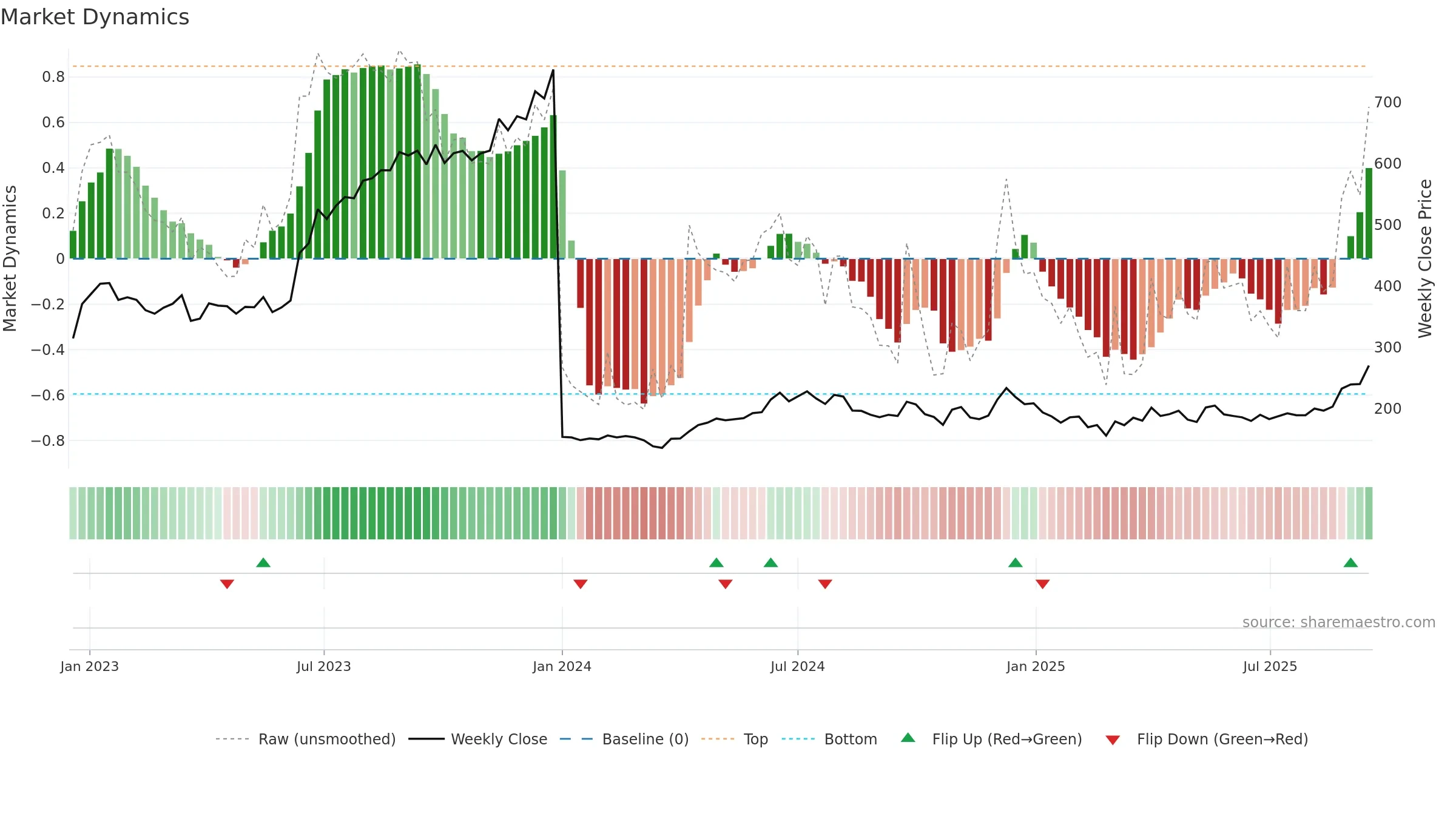Viewport: 1456px width, 819px height.
Task: Click the red flip-down marker just after Jan 2024
Action: point(581,584)
